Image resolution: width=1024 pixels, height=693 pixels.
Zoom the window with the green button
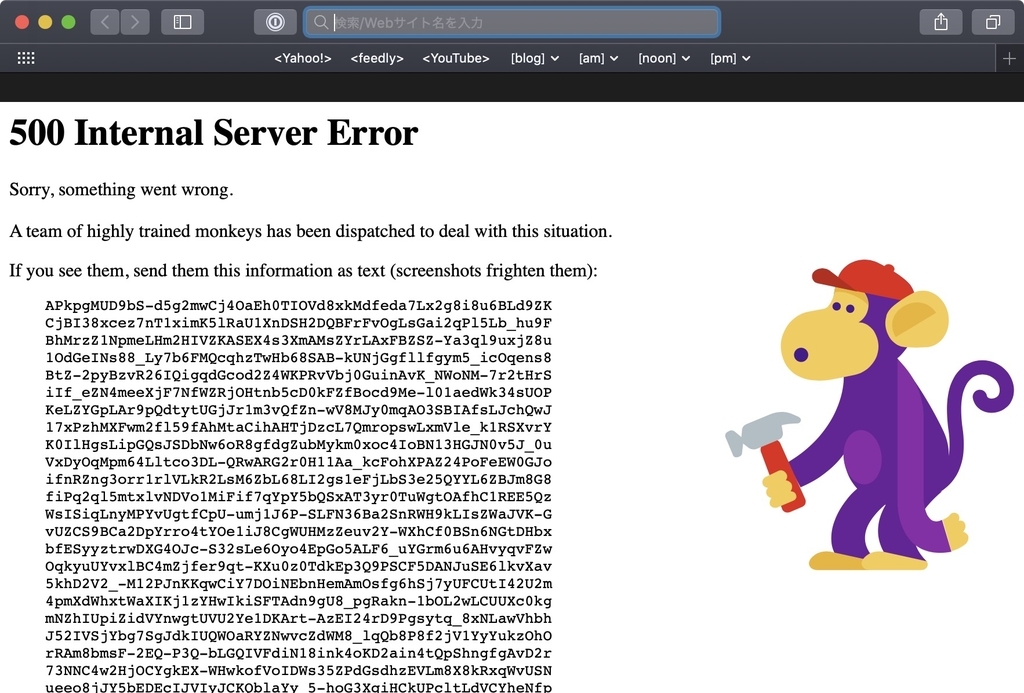pos(68,22)
